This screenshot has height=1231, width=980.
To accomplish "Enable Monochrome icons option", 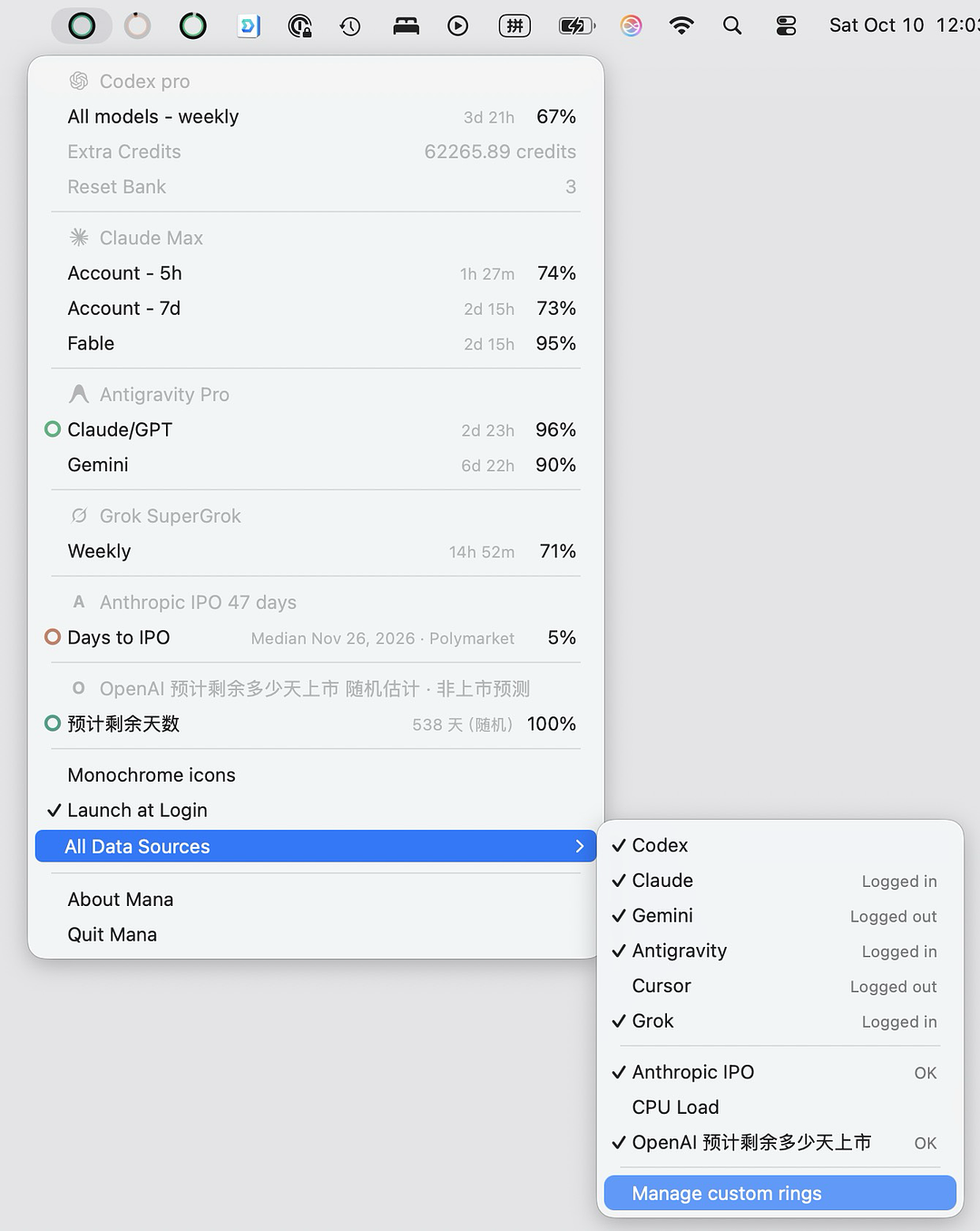I will (x=315, y=775).
